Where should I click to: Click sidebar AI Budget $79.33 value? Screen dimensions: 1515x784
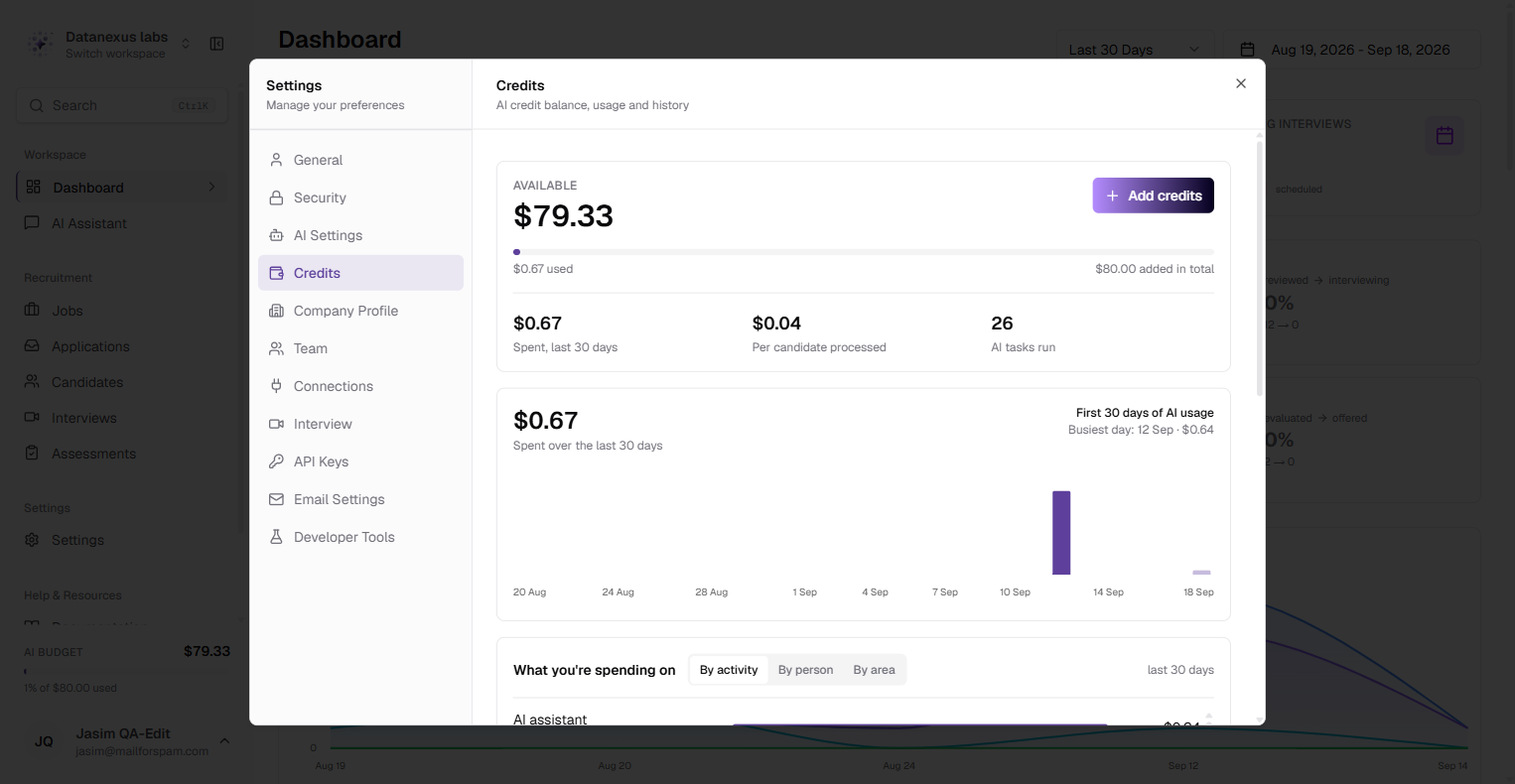[207, 651]
